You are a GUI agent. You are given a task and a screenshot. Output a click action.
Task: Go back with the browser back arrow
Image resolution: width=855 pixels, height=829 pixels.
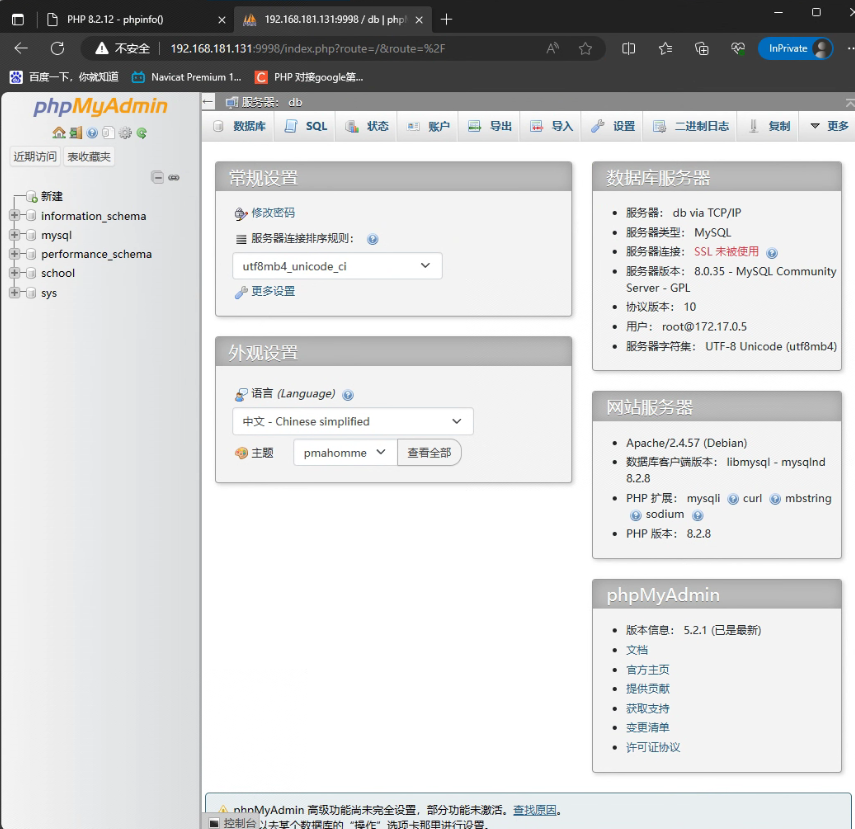coord(21,49)
